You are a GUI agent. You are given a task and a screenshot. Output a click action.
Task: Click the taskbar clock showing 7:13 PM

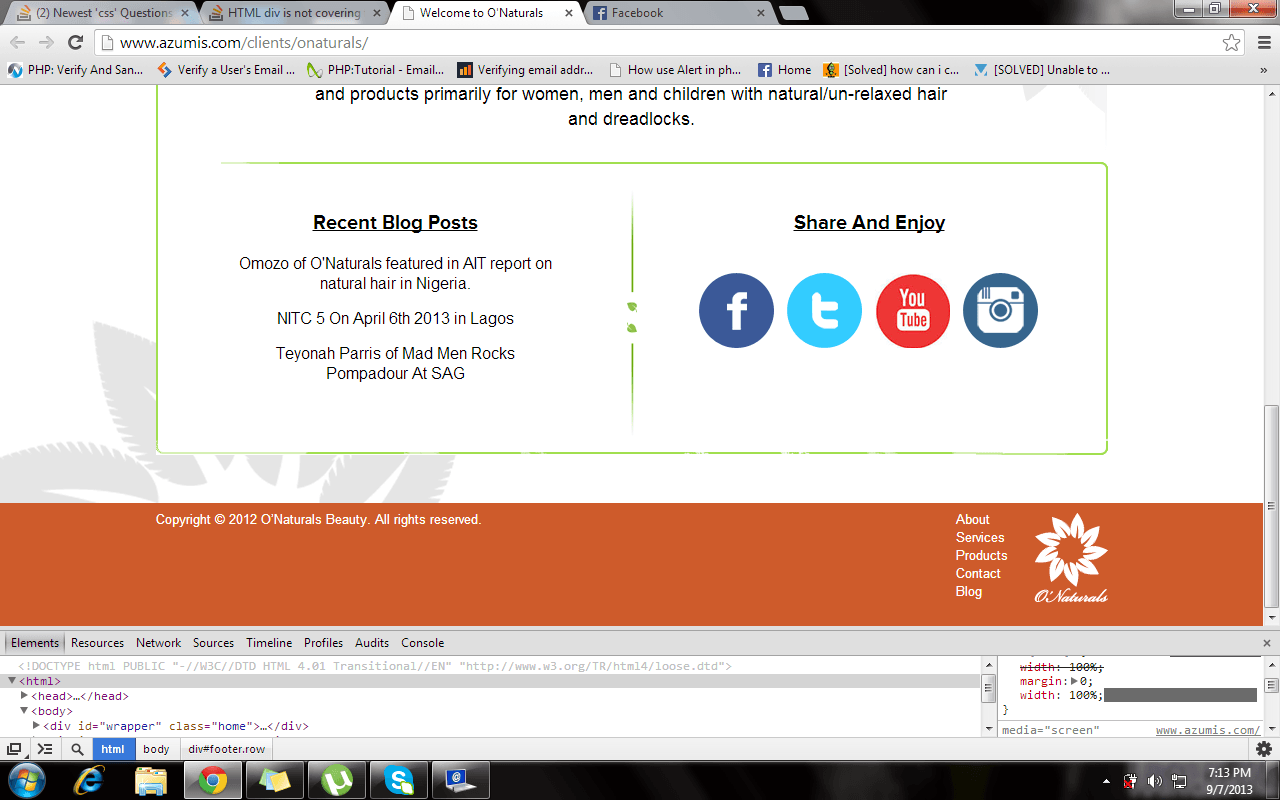pos(1229,780)
